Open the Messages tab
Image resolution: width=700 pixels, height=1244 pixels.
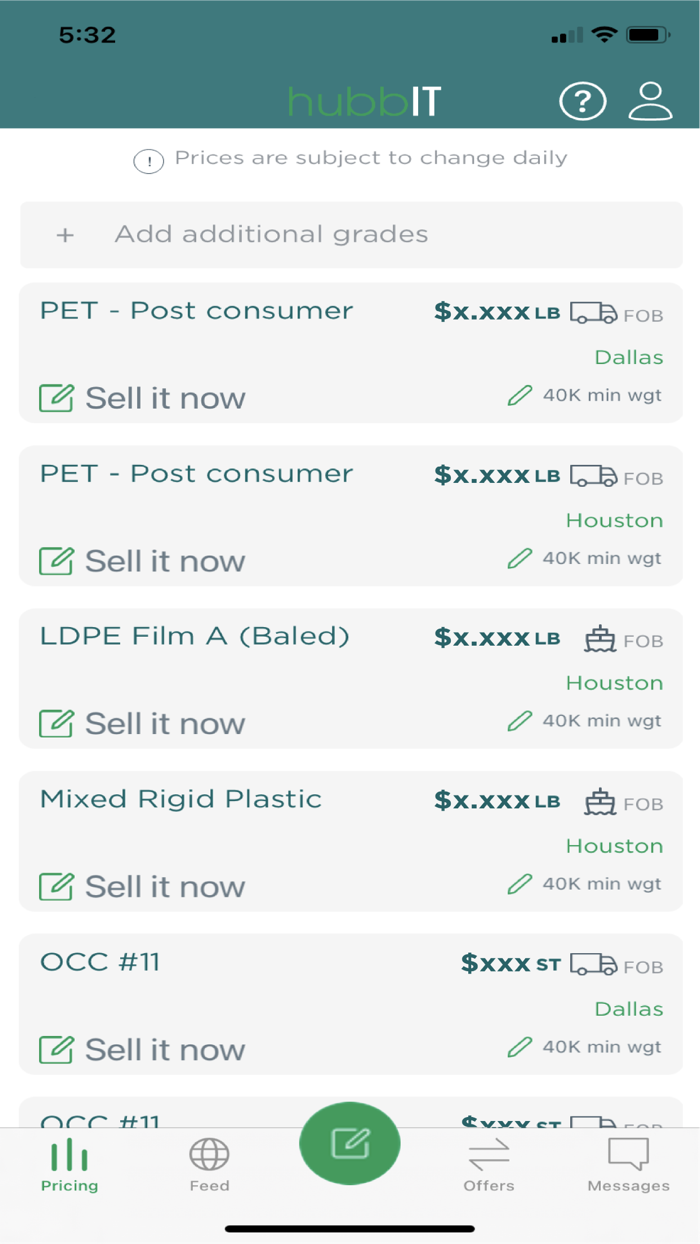[628, 1166]
